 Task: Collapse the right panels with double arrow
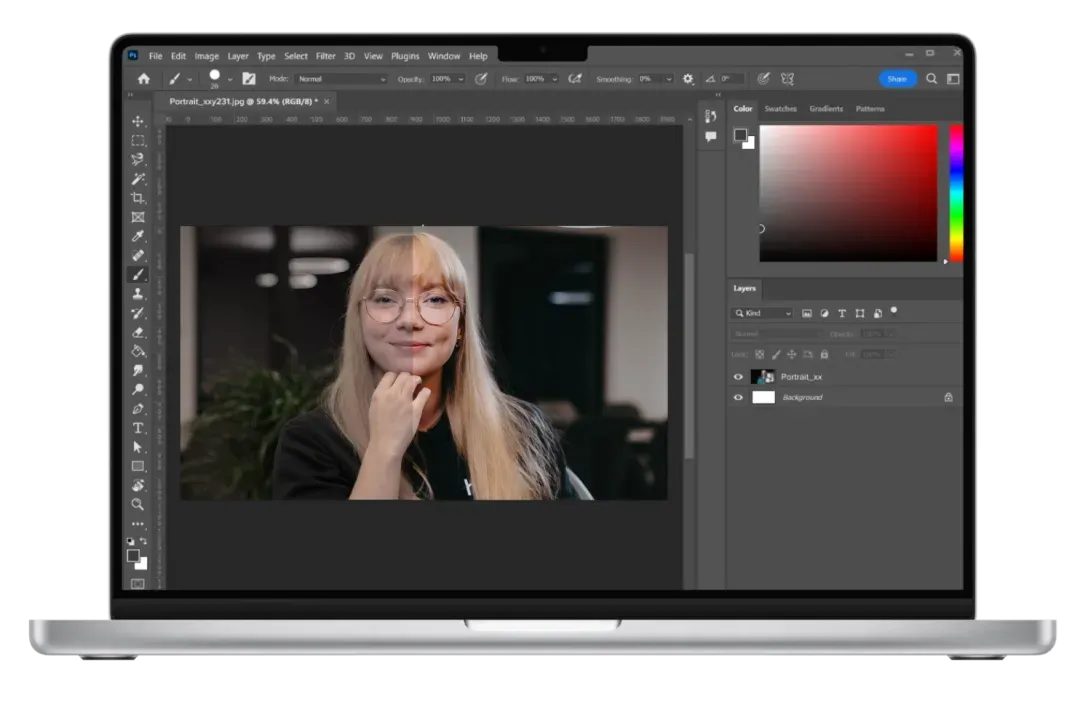718,95
